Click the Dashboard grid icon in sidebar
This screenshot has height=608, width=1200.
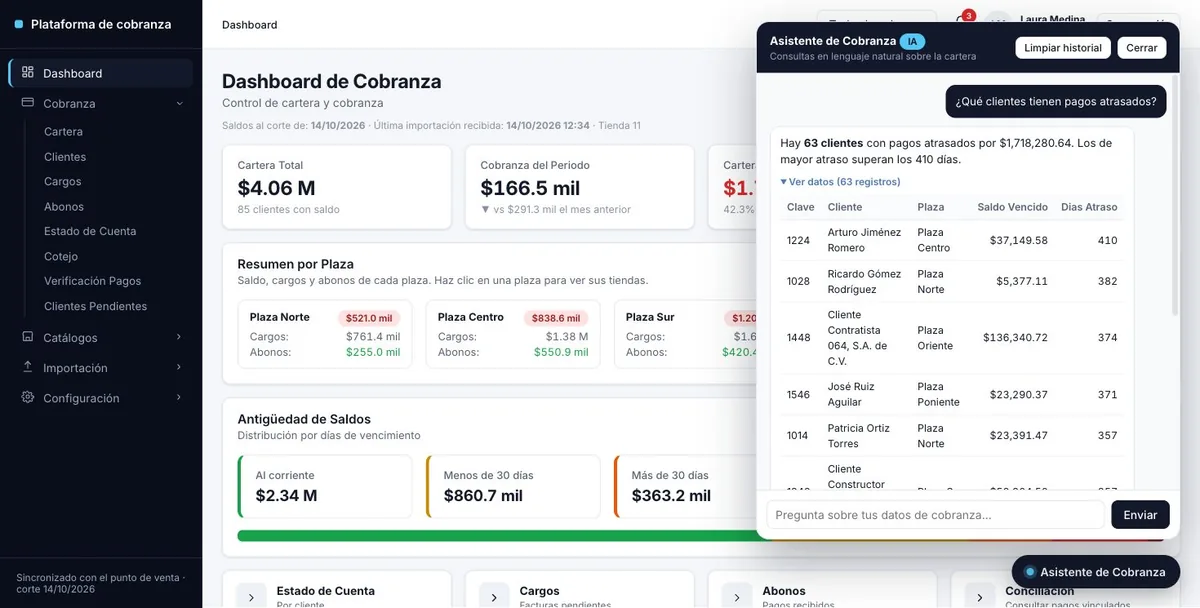[x=27, y=73]
